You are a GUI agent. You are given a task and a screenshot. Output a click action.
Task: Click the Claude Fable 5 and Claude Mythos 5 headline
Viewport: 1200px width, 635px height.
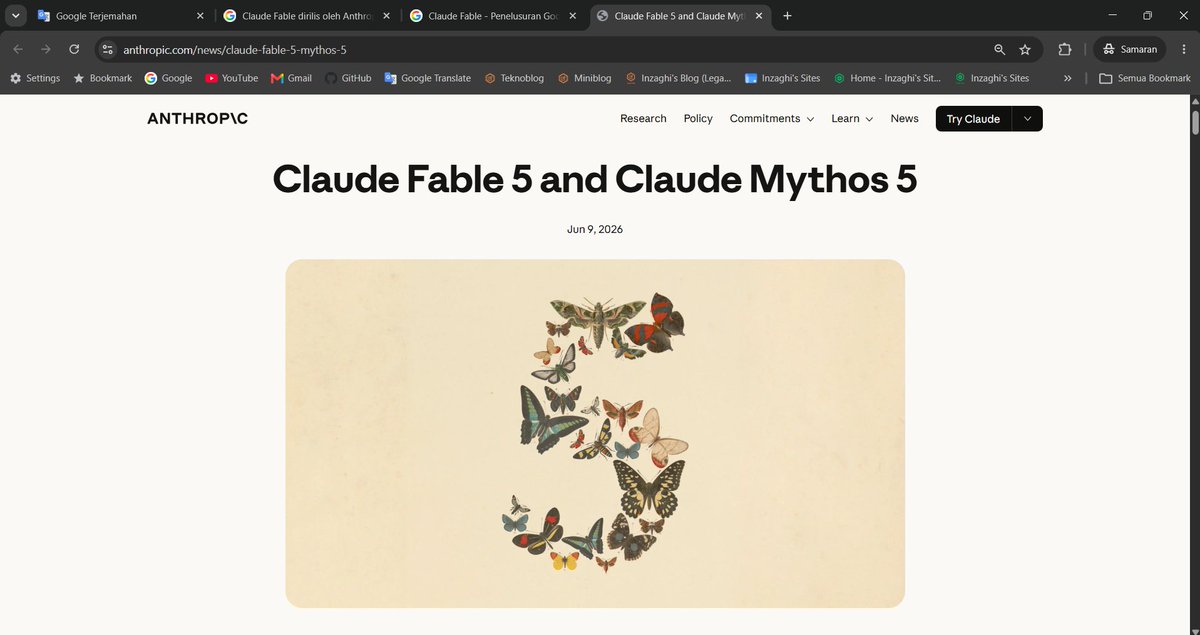coord(594,179)
